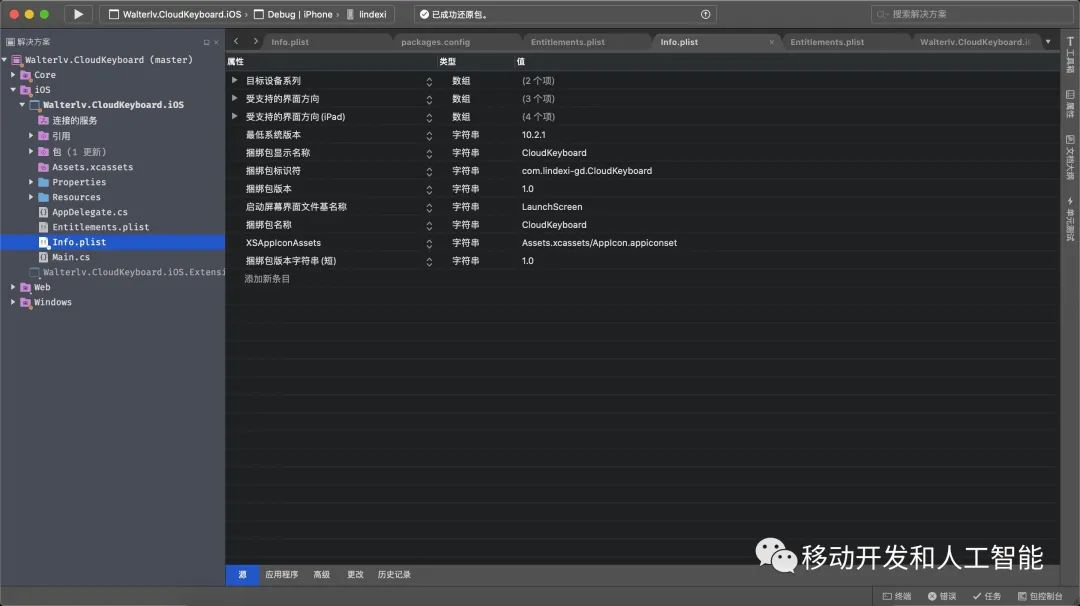Viewport: 1080px width, 606px height.
Task: Click the Assets.xcassets folder icon
Action: (43, 167)
